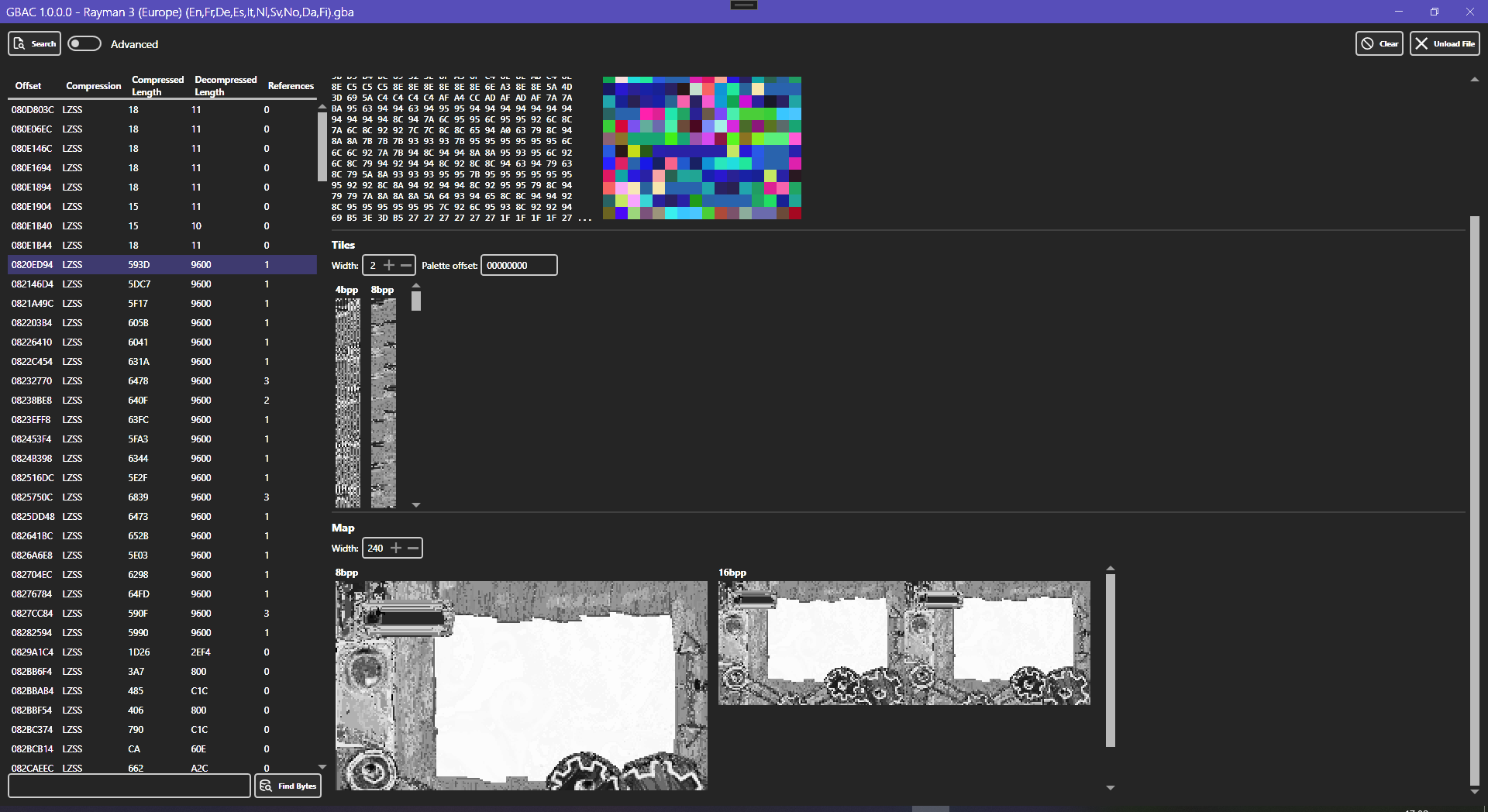1488x812 pixels.
Task: Click the Find Bytes button
Action: point(288,786)
